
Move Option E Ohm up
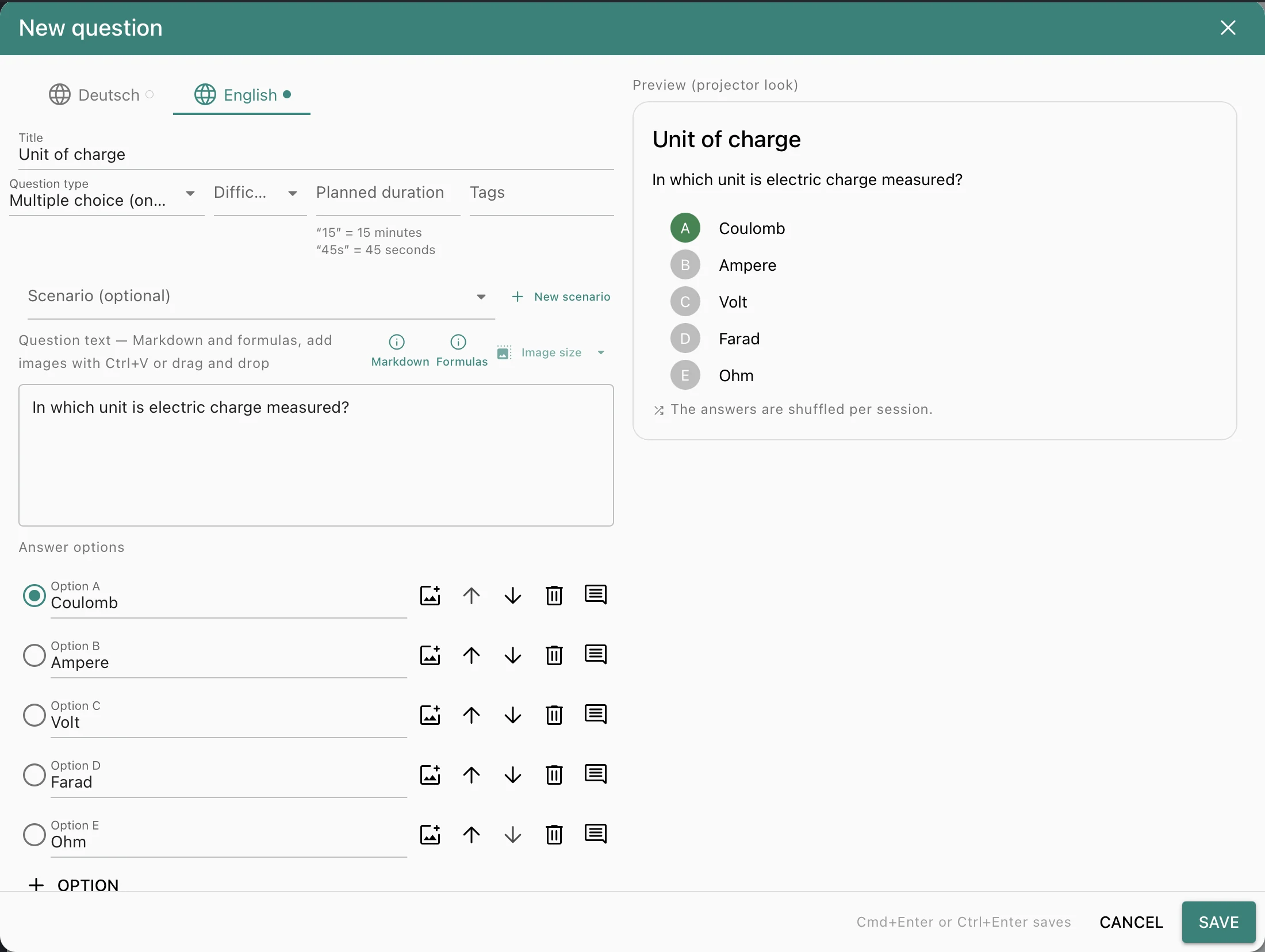point(471,835)
